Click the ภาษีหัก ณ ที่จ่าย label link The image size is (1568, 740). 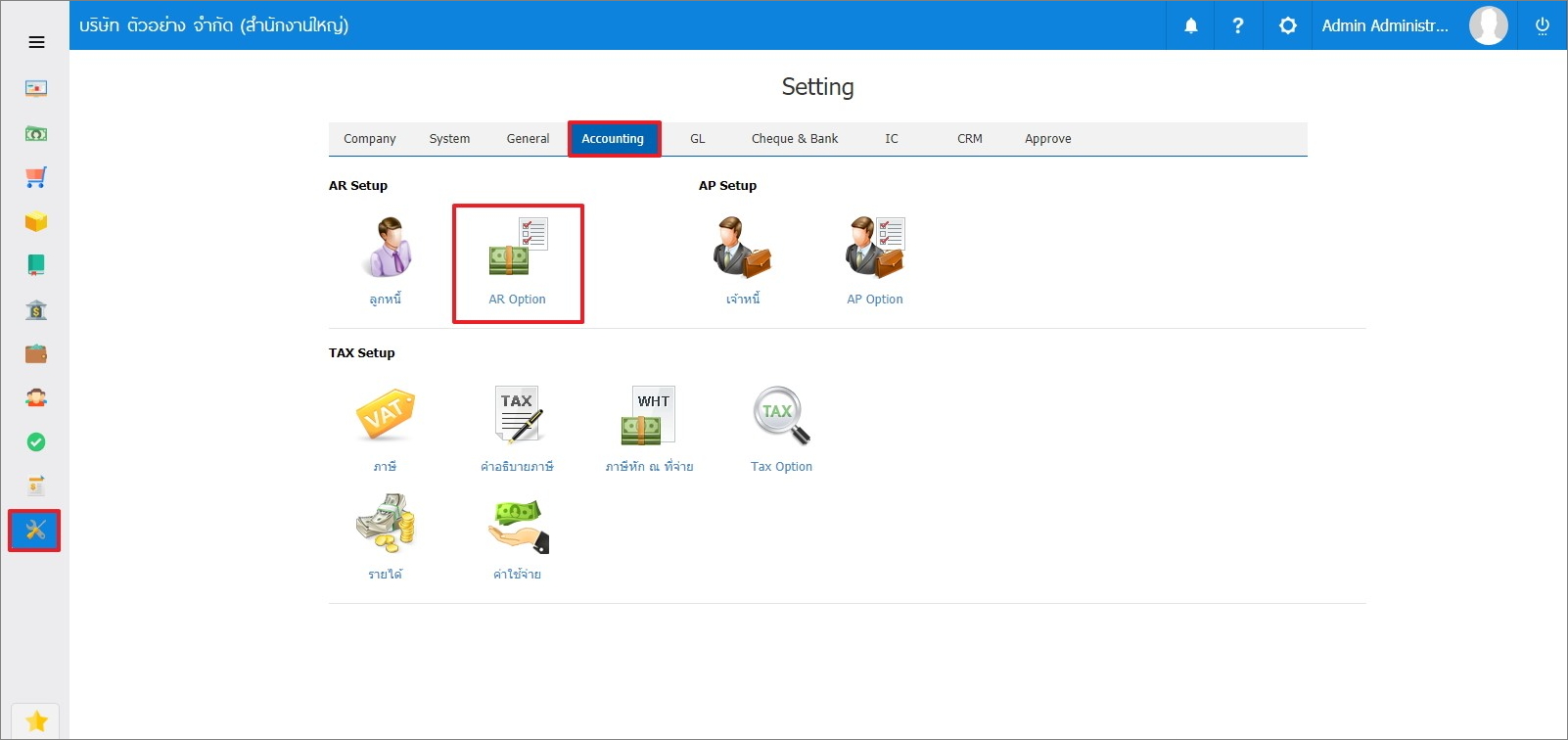click(649, 467)
